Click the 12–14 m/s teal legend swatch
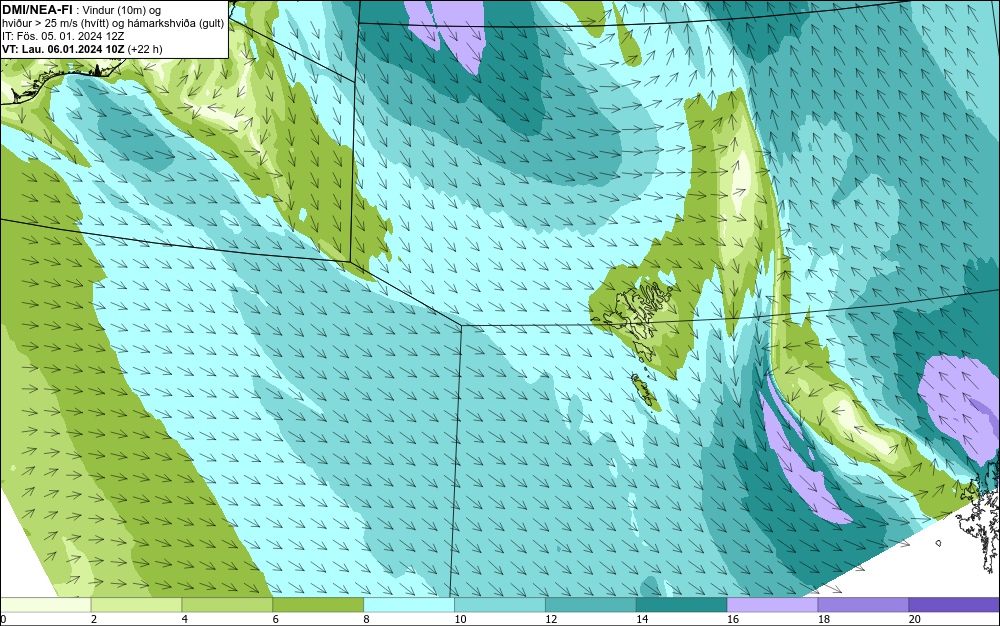This screenshot has height=626, width=1000. [x=591, y=604]
